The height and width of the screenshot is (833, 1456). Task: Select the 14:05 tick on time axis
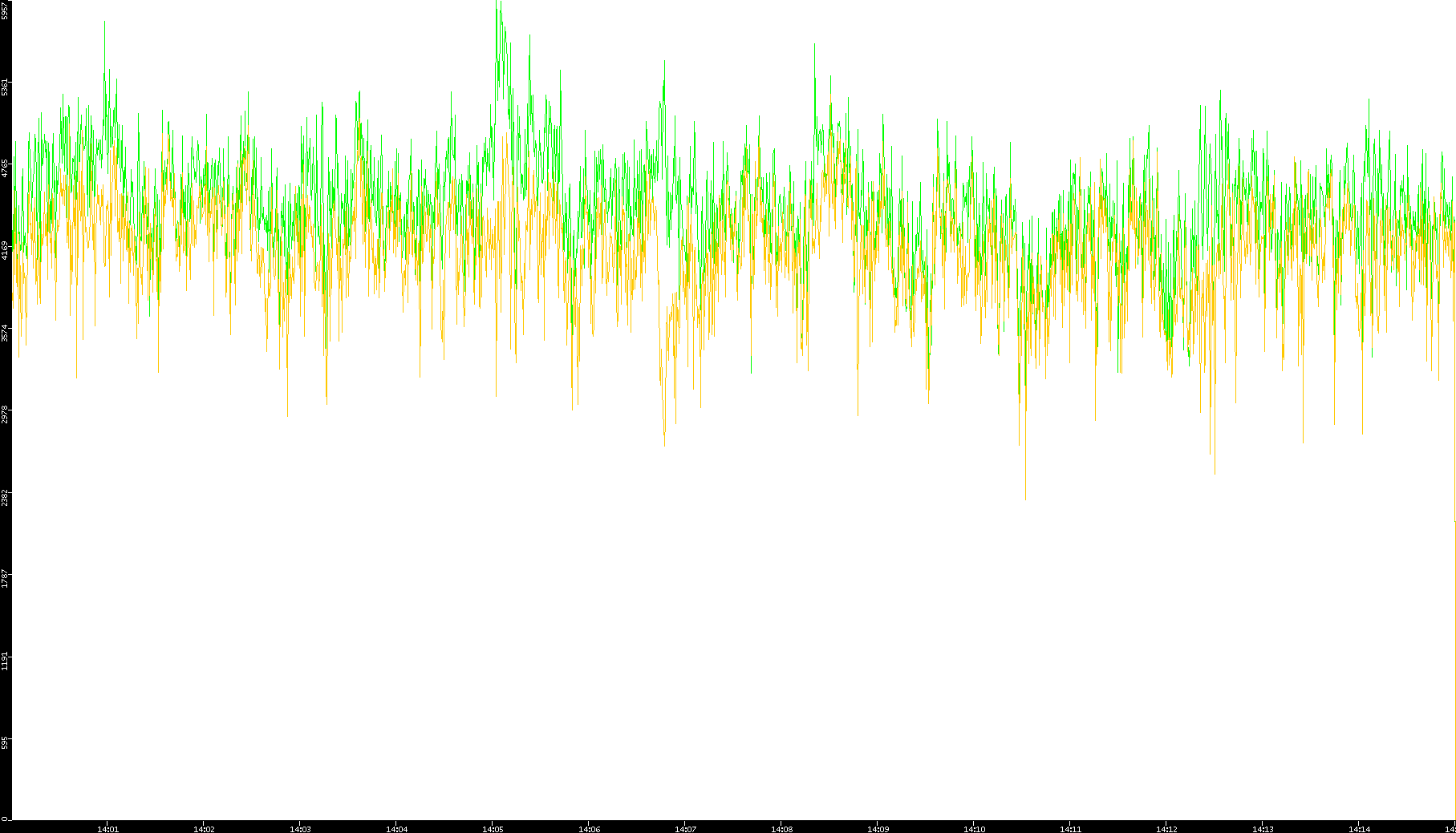[x=493, y=829]
